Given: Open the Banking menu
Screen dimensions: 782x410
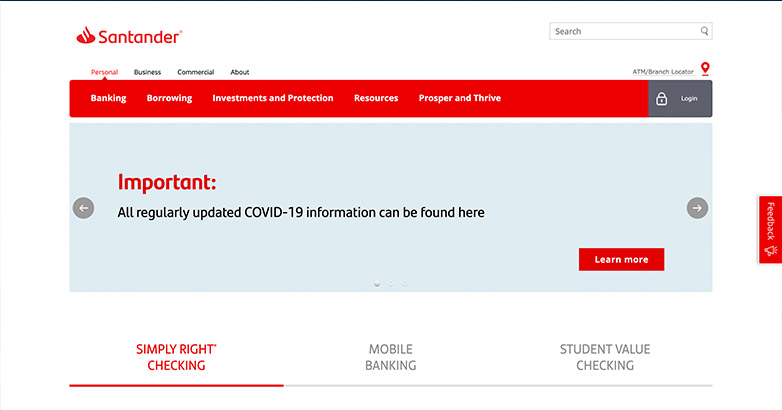Looking at the screenshot, I should [x=108, y=98].
